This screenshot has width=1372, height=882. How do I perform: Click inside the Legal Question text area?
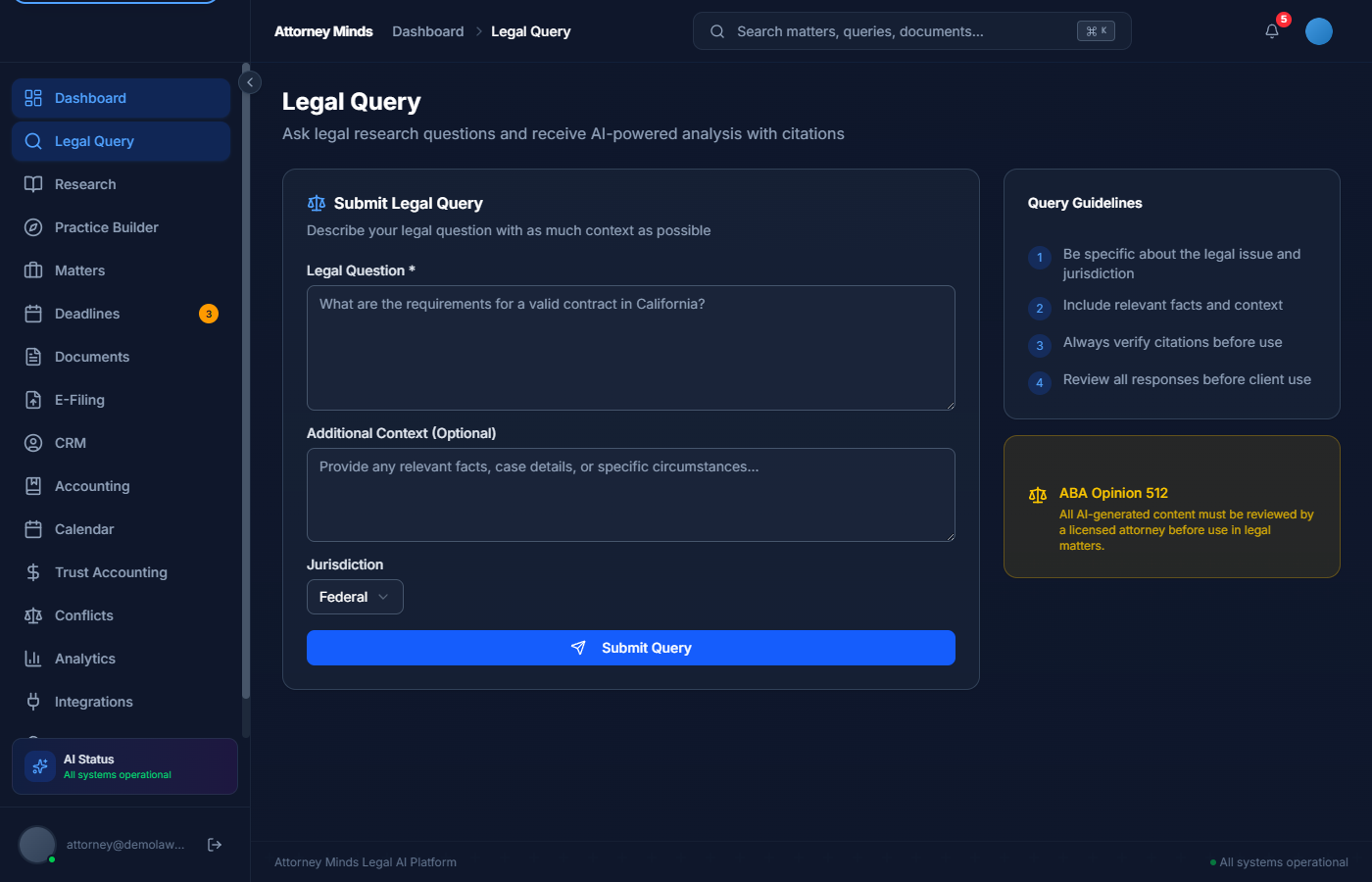pos(630,348)
